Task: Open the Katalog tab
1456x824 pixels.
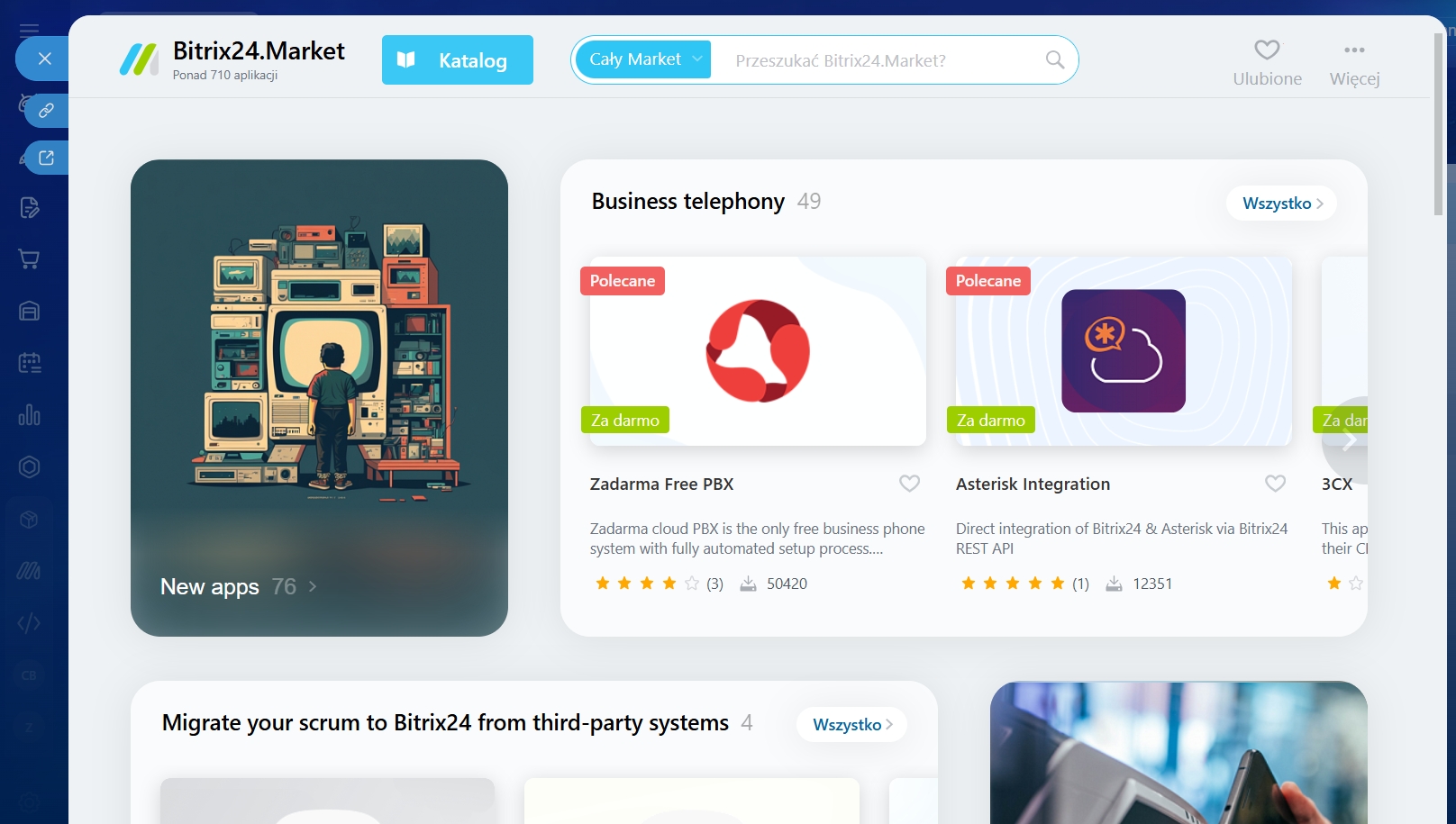Action: [x=458, y=60]
